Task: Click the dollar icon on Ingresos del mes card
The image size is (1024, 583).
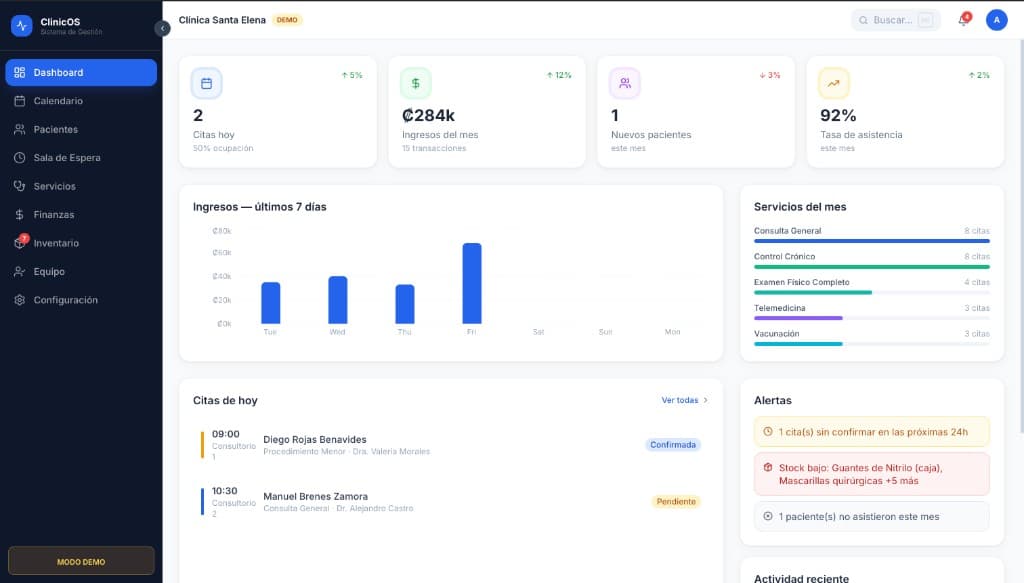Action: point(415,84)
